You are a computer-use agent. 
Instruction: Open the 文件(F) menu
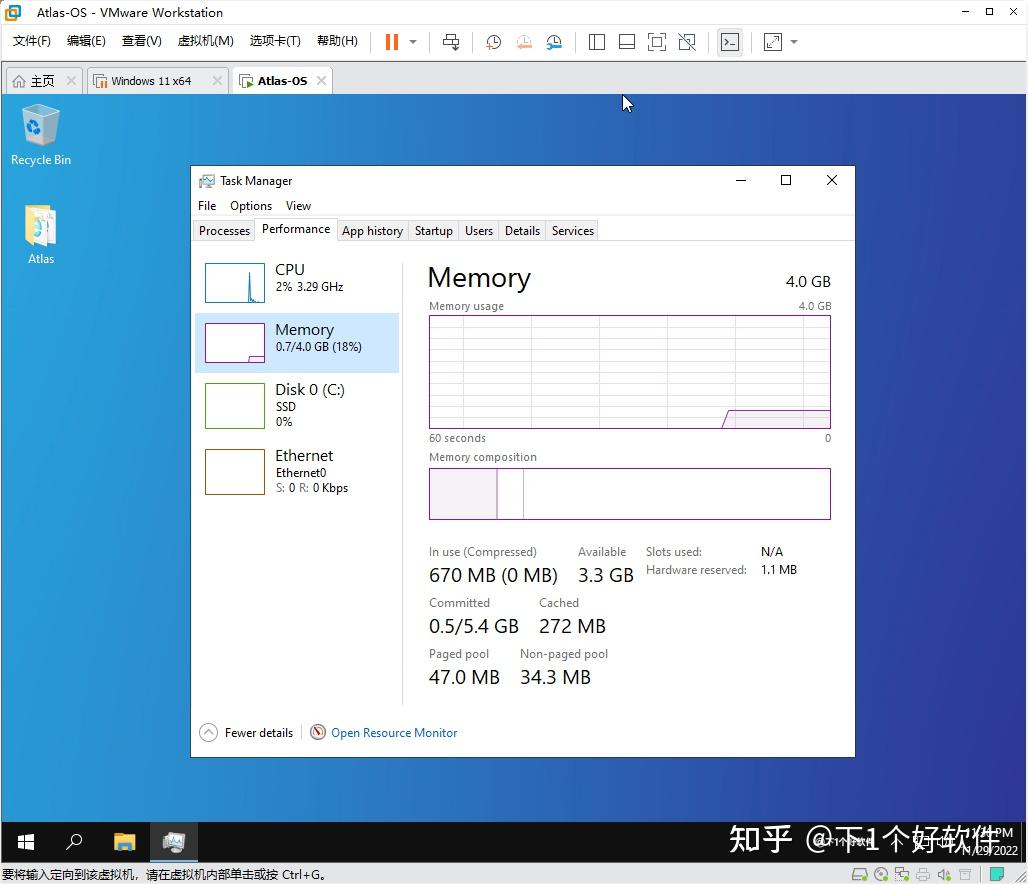[x=31, y=41]
